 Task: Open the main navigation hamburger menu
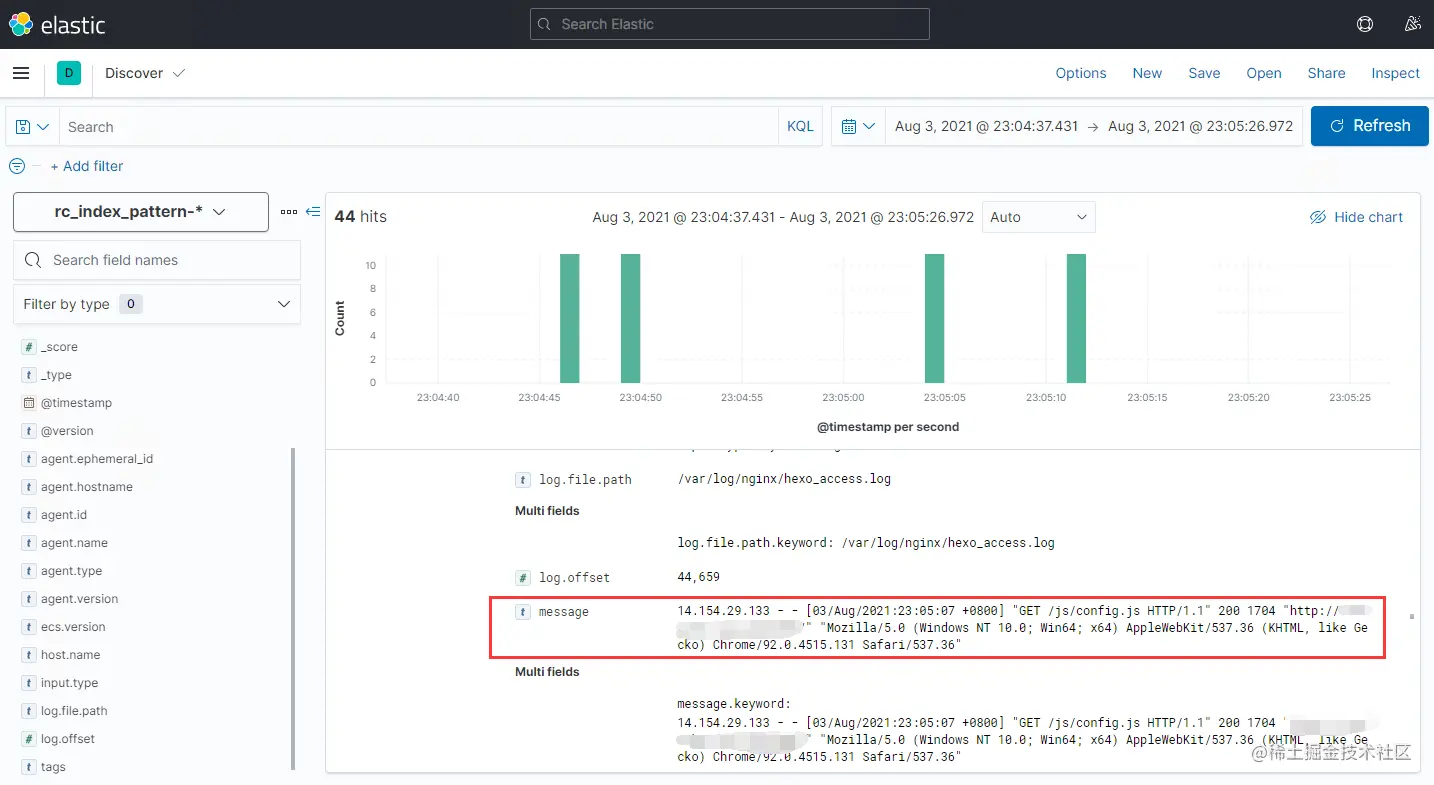pos(21,73)
